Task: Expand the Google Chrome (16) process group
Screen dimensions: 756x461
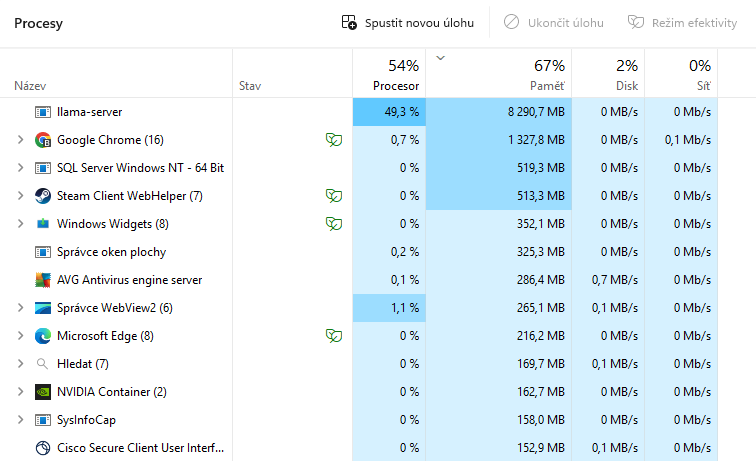Action: point(20,140)
